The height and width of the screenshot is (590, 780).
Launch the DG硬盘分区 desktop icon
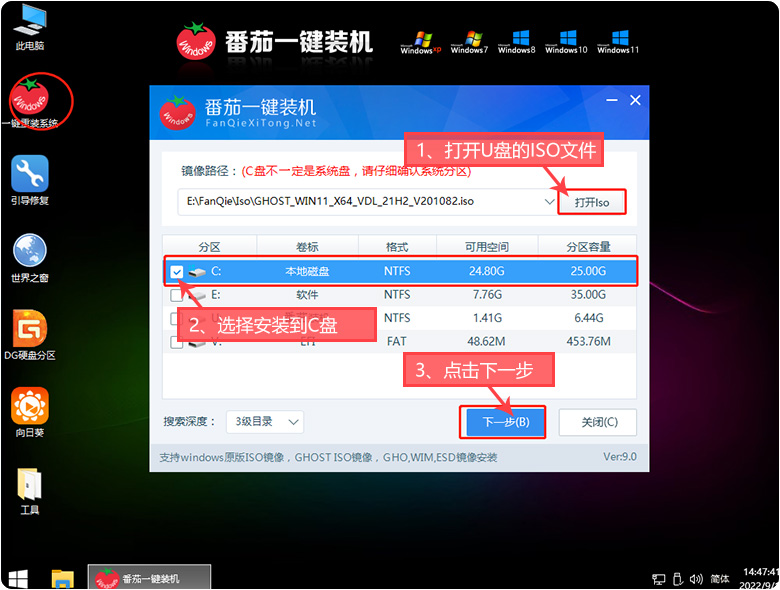point(30,335)
